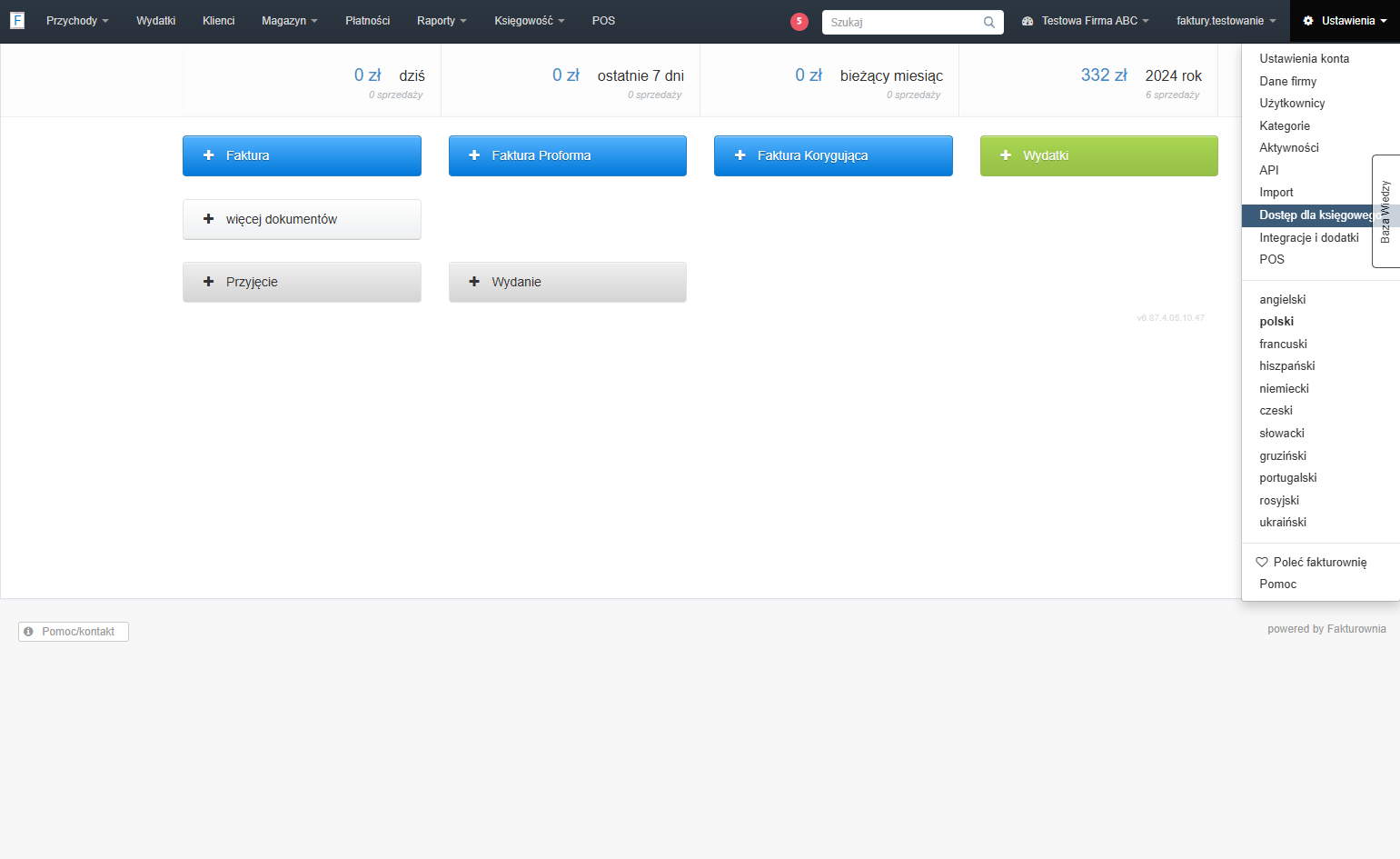Viewport: 1400px width, 859px height.
Task: Click the Fakturownia F logo icon
Action: tap(16, 20)
